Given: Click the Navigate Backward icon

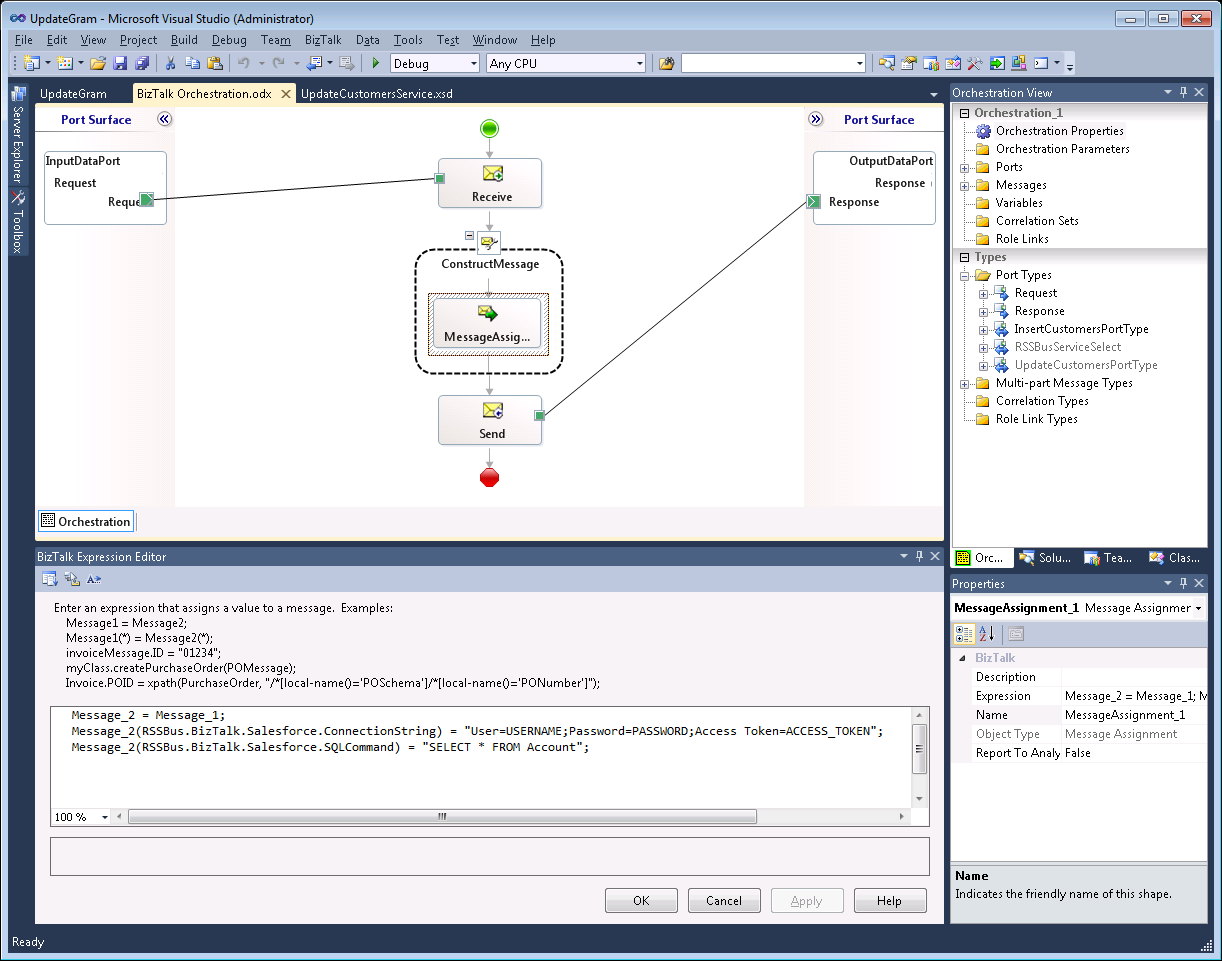Looking at the screenshot, I should click(314, 63).
